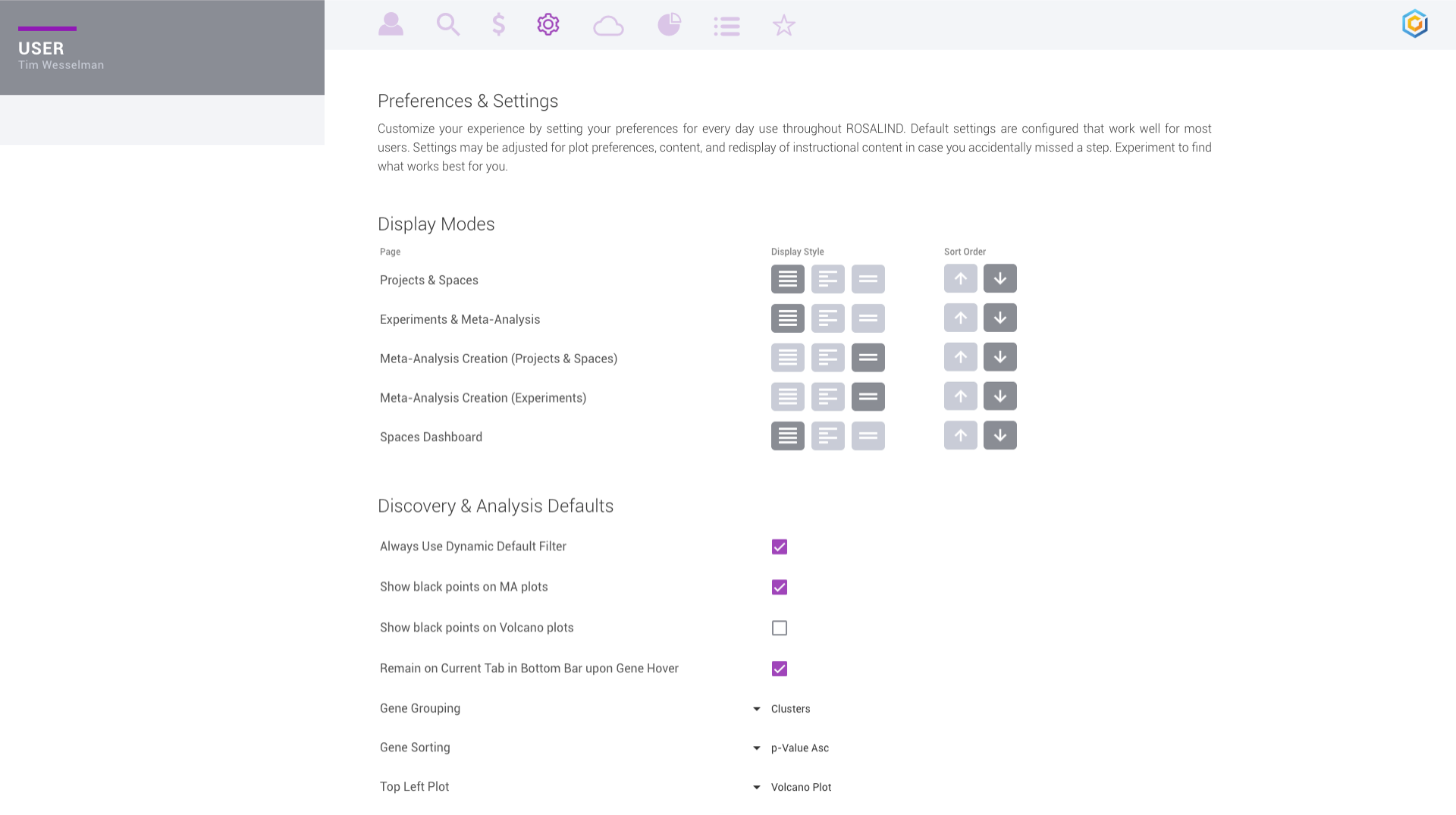Sort Experiments & Meta-Analysis ascending
The width and height of the screenshot is (1456, 815).
(x=961, y=318)
